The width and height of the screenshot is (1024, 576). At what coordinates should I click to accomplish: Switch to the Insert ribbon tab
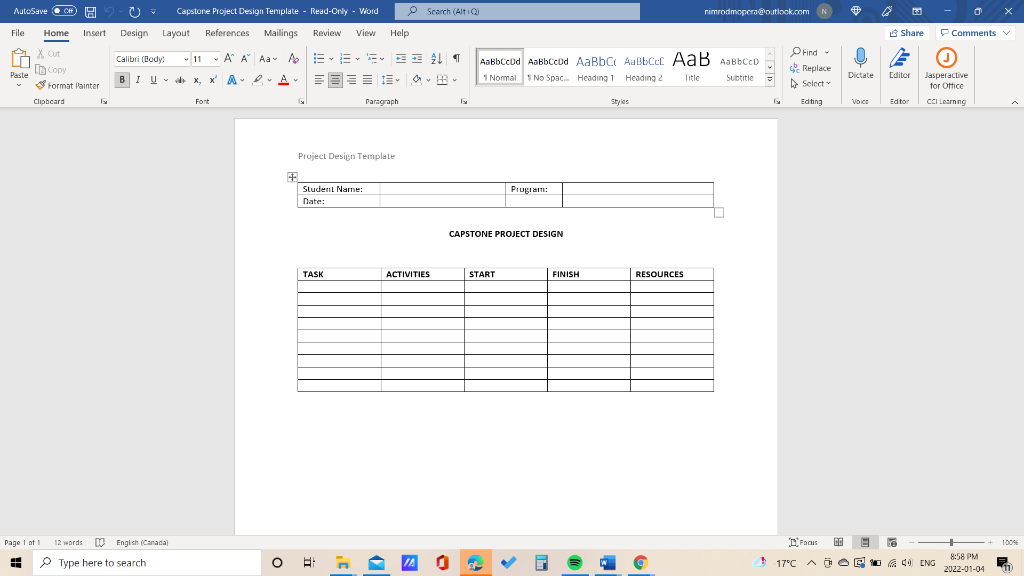[x=93, y=32]
